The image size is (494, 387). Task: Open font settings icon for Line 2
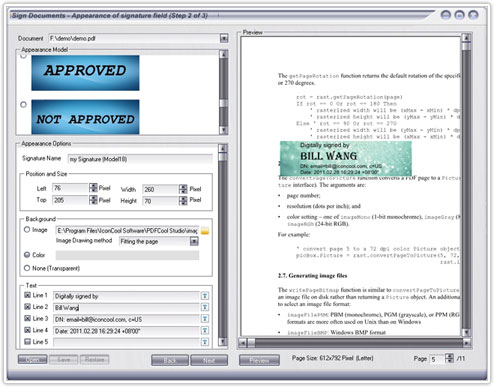205,307
